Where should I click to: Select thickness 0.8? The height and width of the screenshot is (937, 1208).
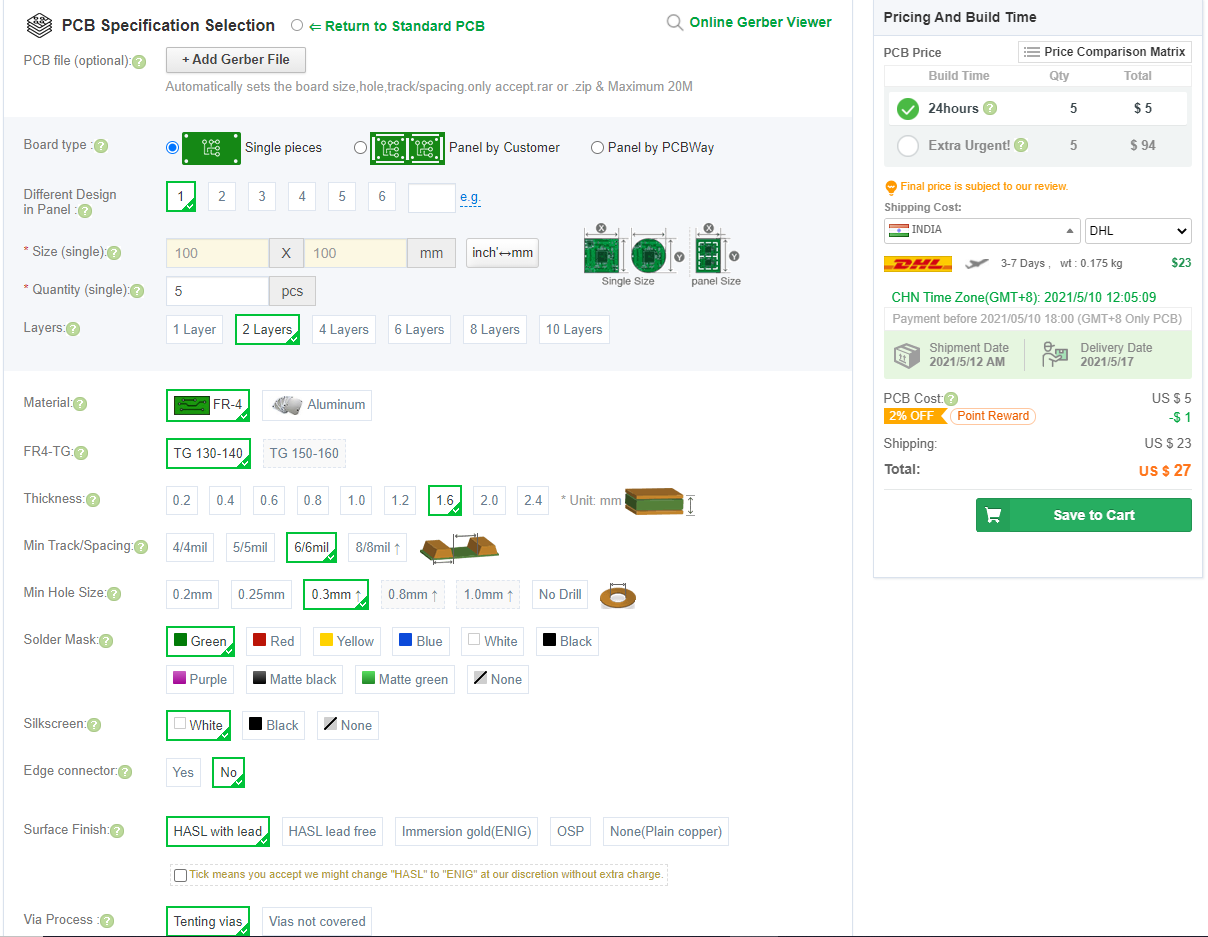point(313,500)
